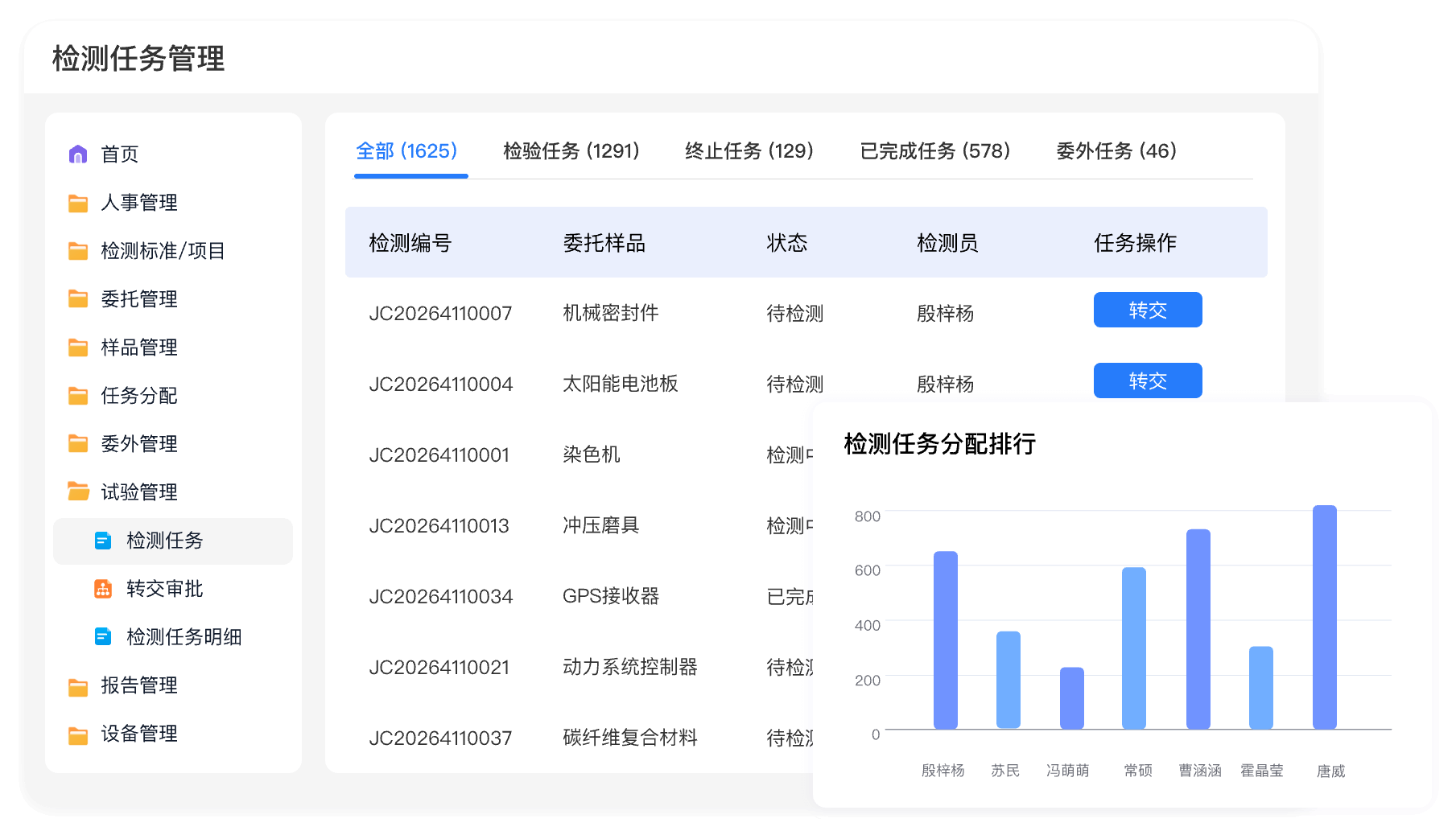
Task: Select the 委外任务 (46) tab
Action: click(x=1116, y=151)
